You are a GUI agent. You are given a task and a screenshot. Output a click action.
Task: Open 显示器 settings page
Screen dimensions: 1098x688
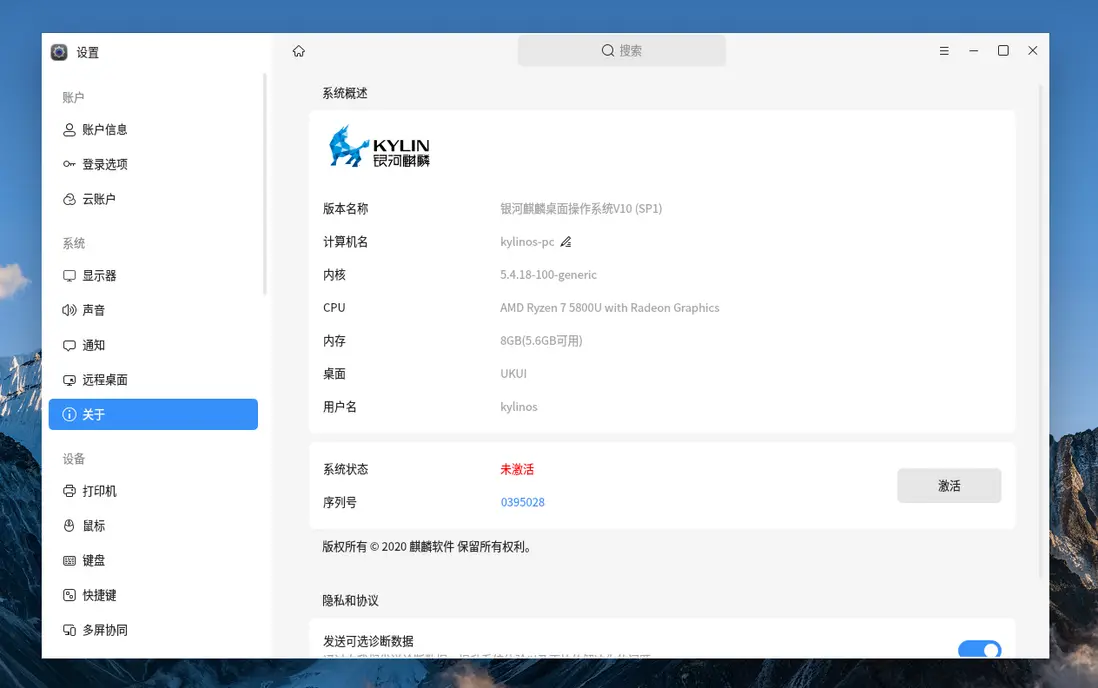[153, 275]
